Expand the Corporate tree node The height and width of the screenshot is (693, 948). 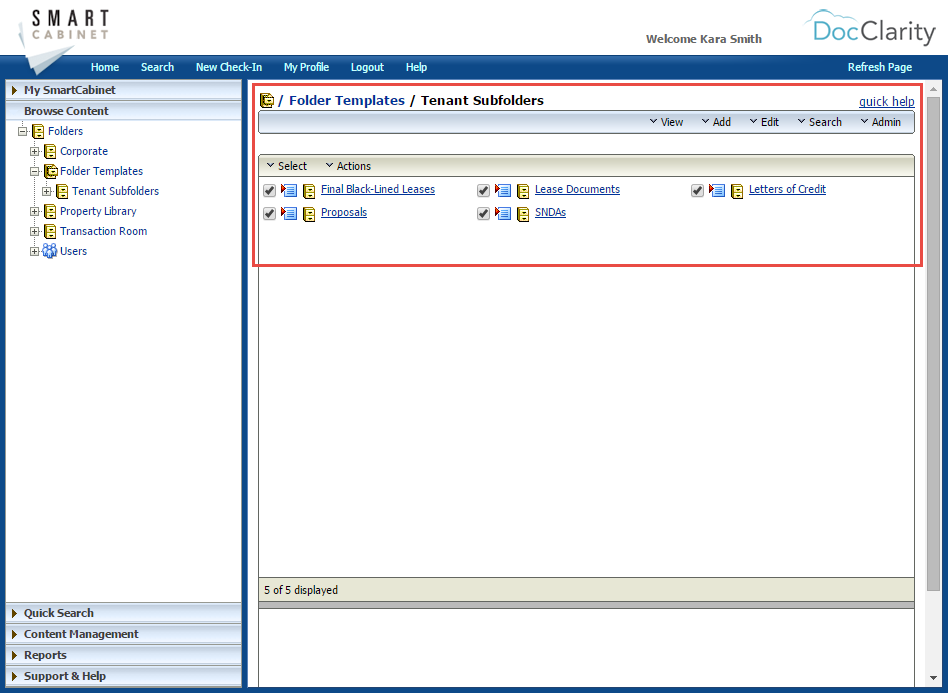tap(34, 151)
